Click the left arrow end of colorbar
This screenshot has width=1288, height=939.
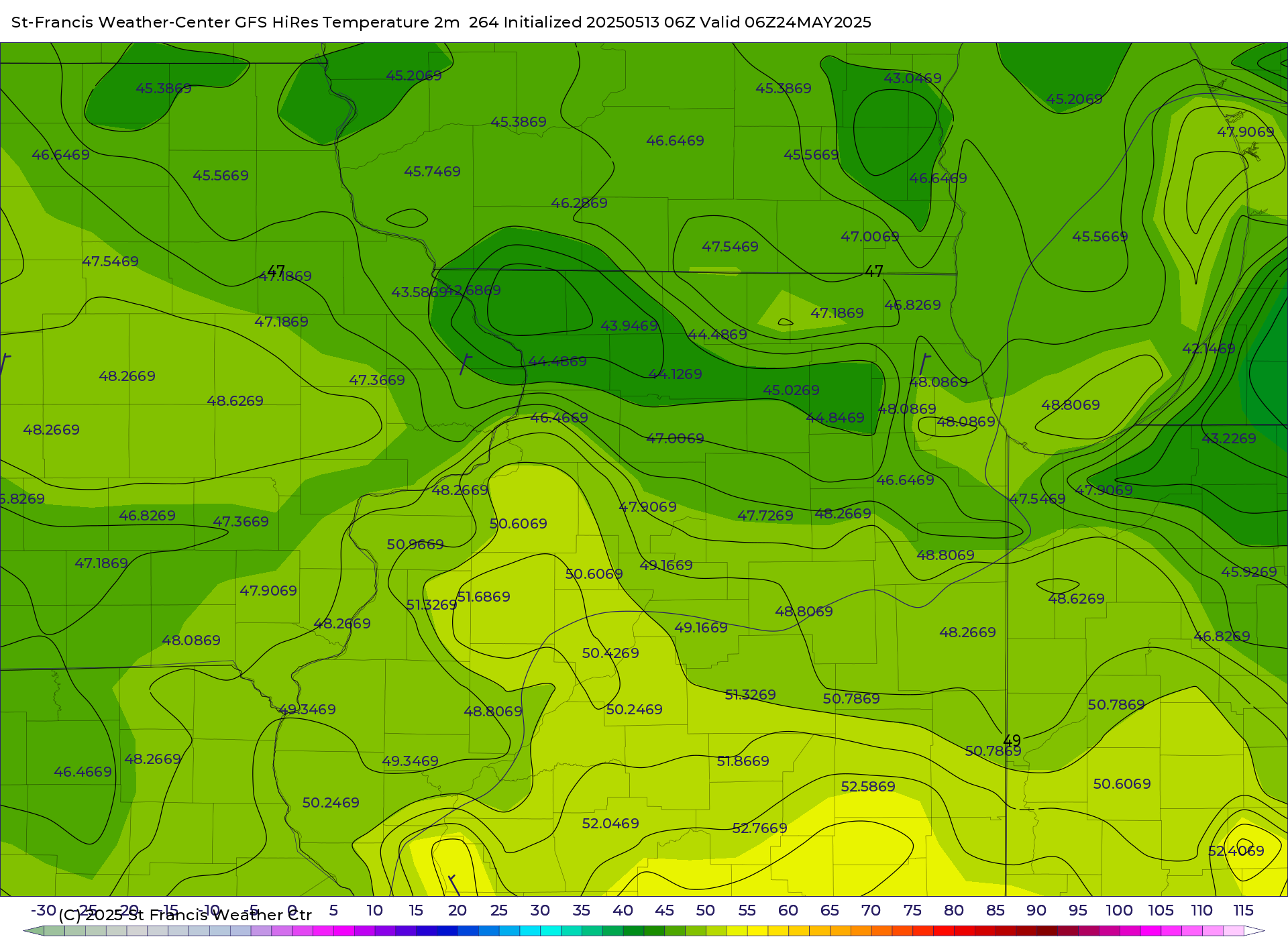pos(34,931)
